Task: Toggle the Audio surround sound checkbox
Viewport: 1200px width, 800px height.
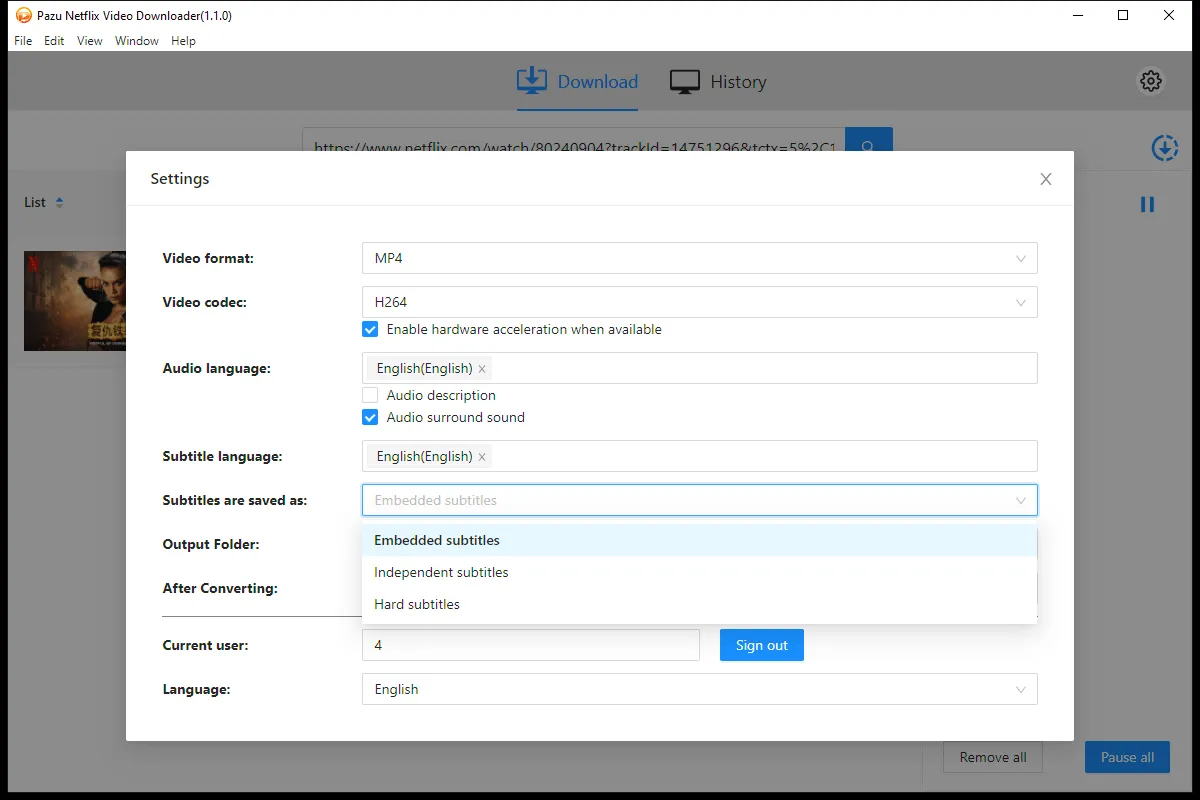Action: click(370, 417)
